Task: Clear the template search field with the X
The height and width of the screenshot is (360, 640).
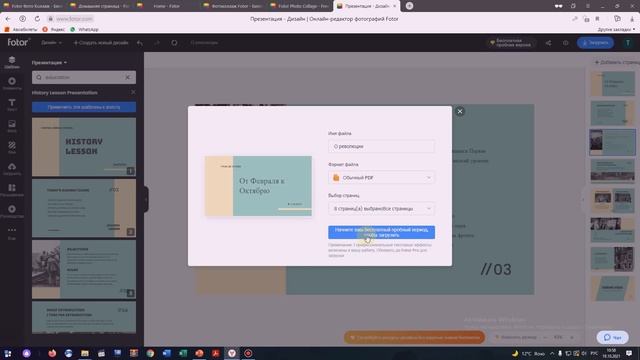Action: click(128, 77)
